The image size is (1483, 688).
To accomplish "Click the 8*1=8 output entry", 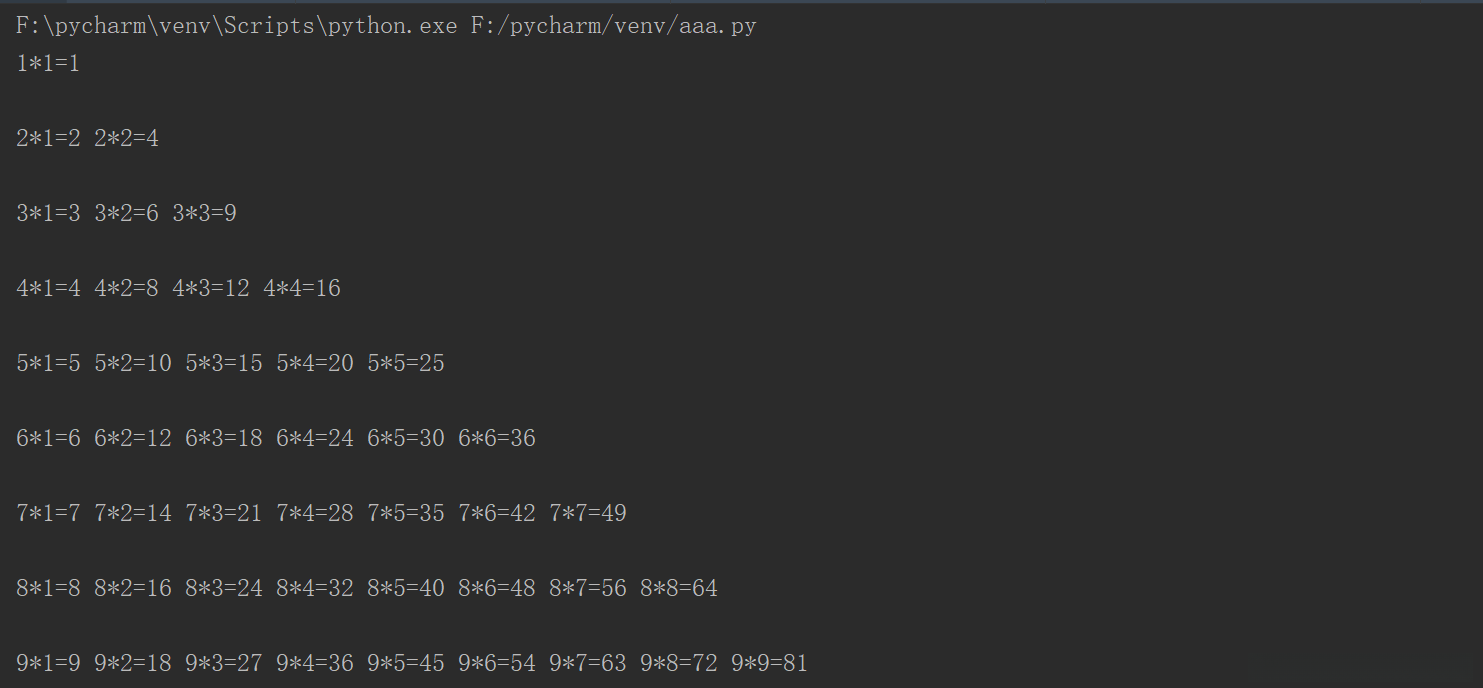I will click(48, 589).
